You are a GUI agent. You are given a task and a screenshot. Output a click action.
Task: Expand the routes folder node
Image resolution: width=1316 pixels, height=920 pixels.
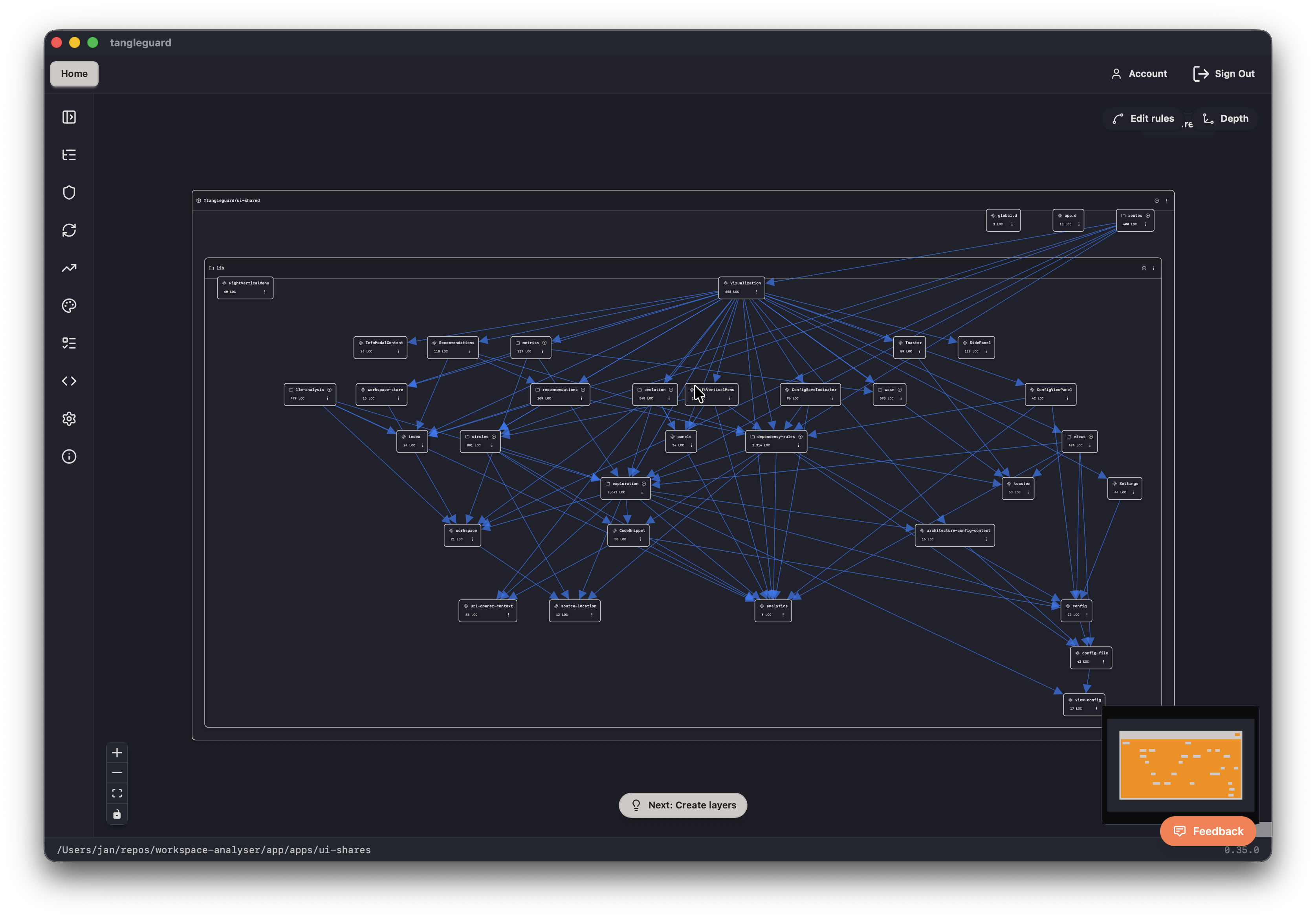1147,216
